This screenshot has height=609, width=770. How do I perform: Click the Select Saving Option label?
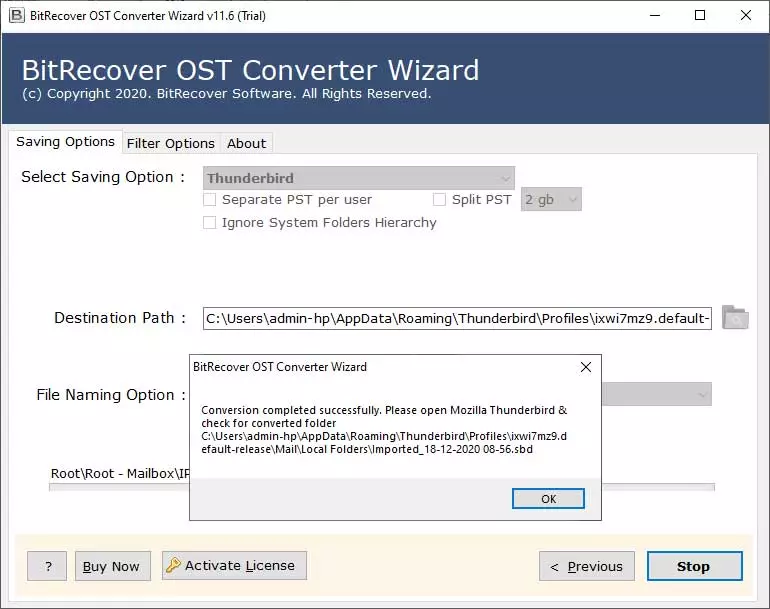pos(103,177)
